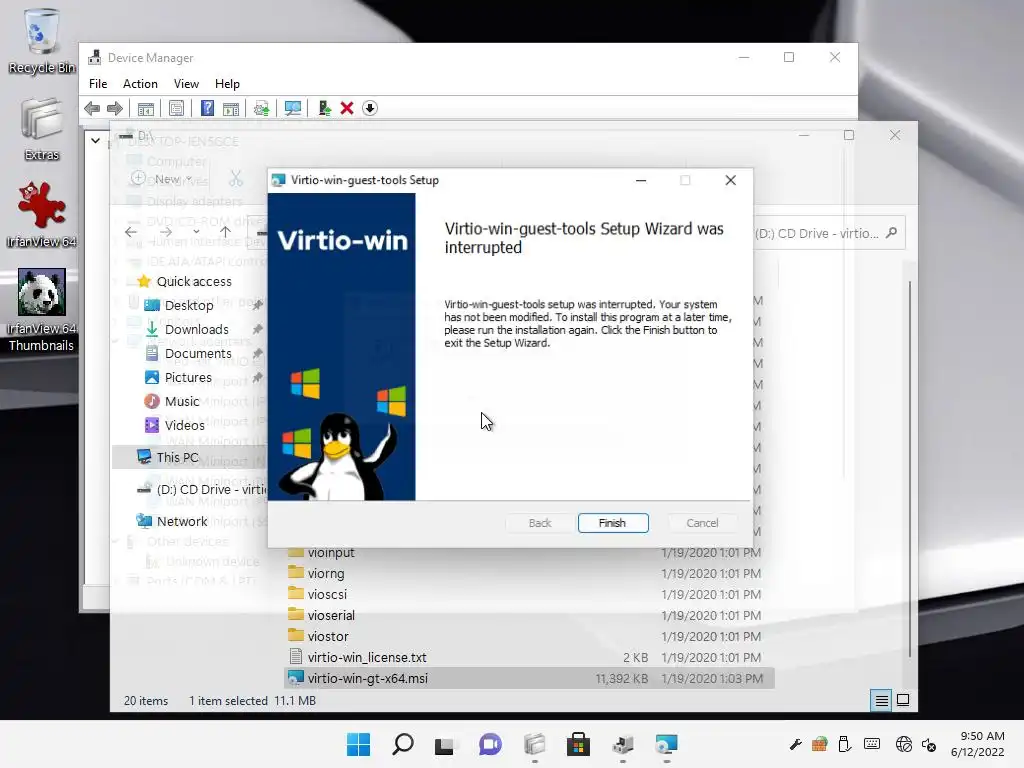The image size is (1024, 768).
Task: Open the Help menu in Device Manager
Action: click(227, 84)
